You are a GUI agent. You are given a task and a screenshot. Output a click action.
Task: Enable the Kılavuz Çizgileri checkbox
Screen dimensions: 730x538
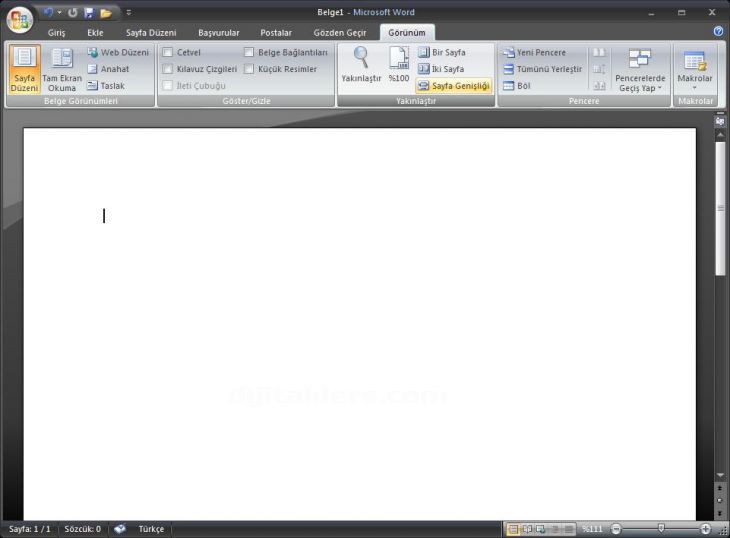coord(168,69)
